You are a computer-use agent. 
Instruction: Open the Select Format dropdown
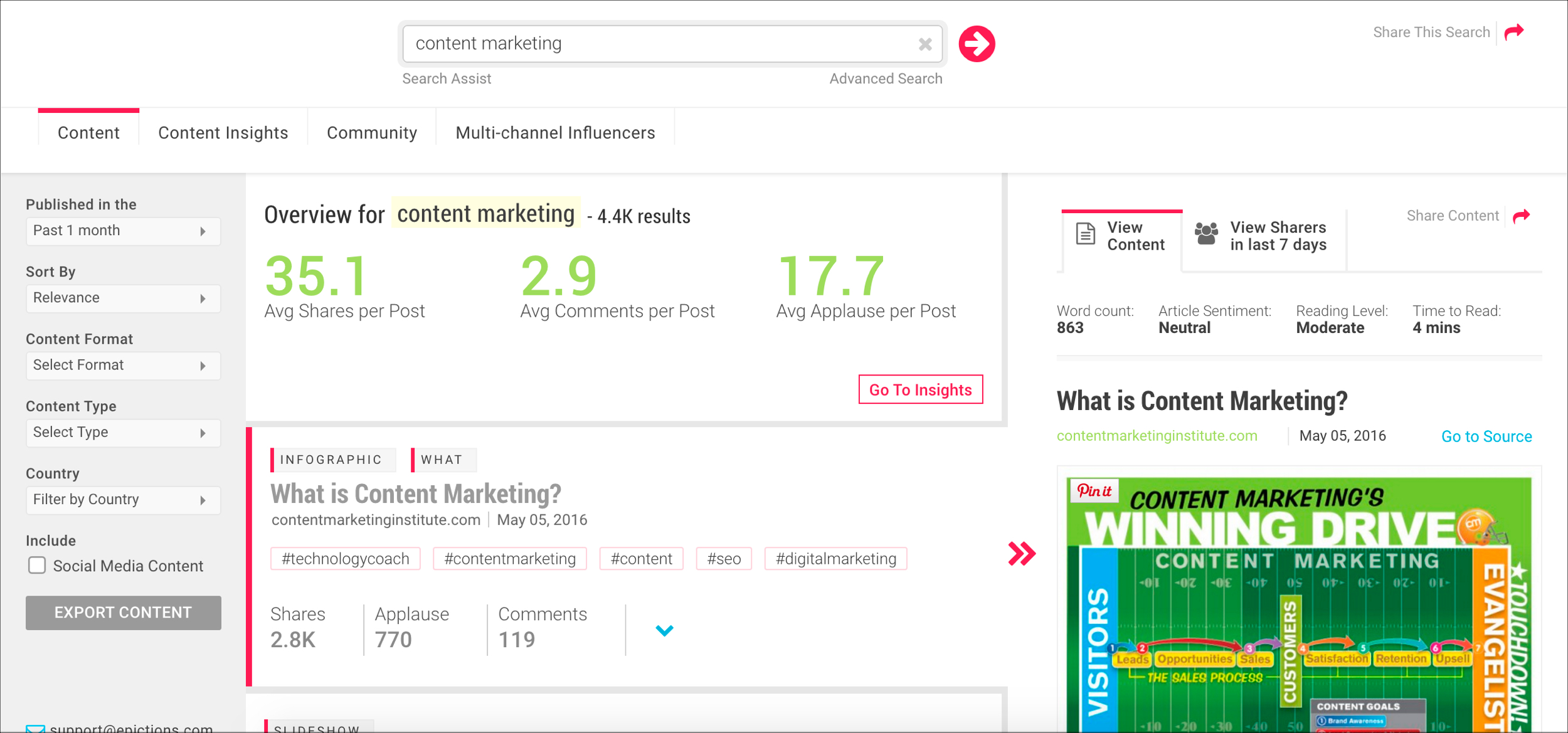[123, 365]
